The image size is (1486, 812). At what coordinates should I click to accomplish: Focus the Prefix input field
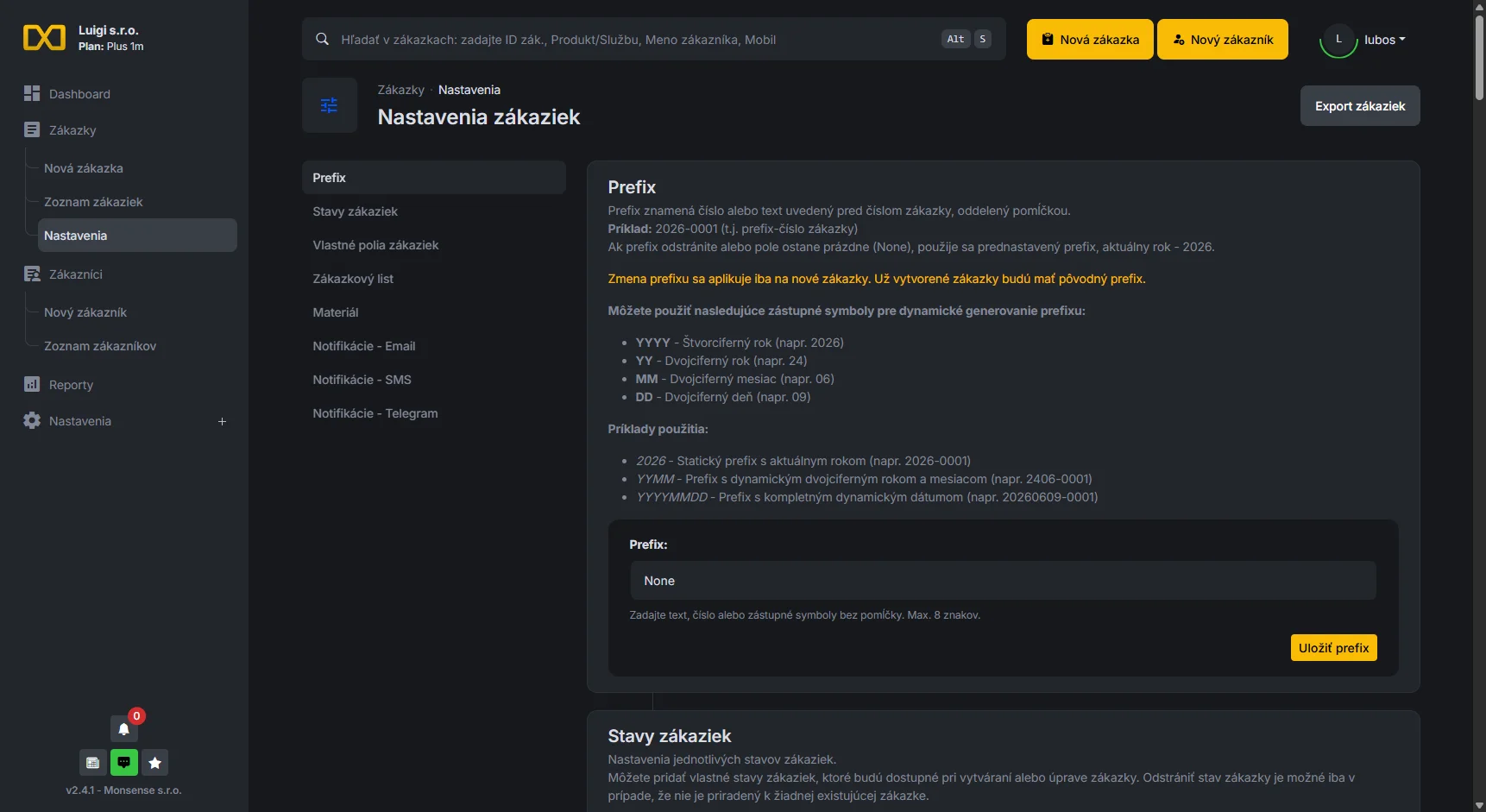[1003, 581]
